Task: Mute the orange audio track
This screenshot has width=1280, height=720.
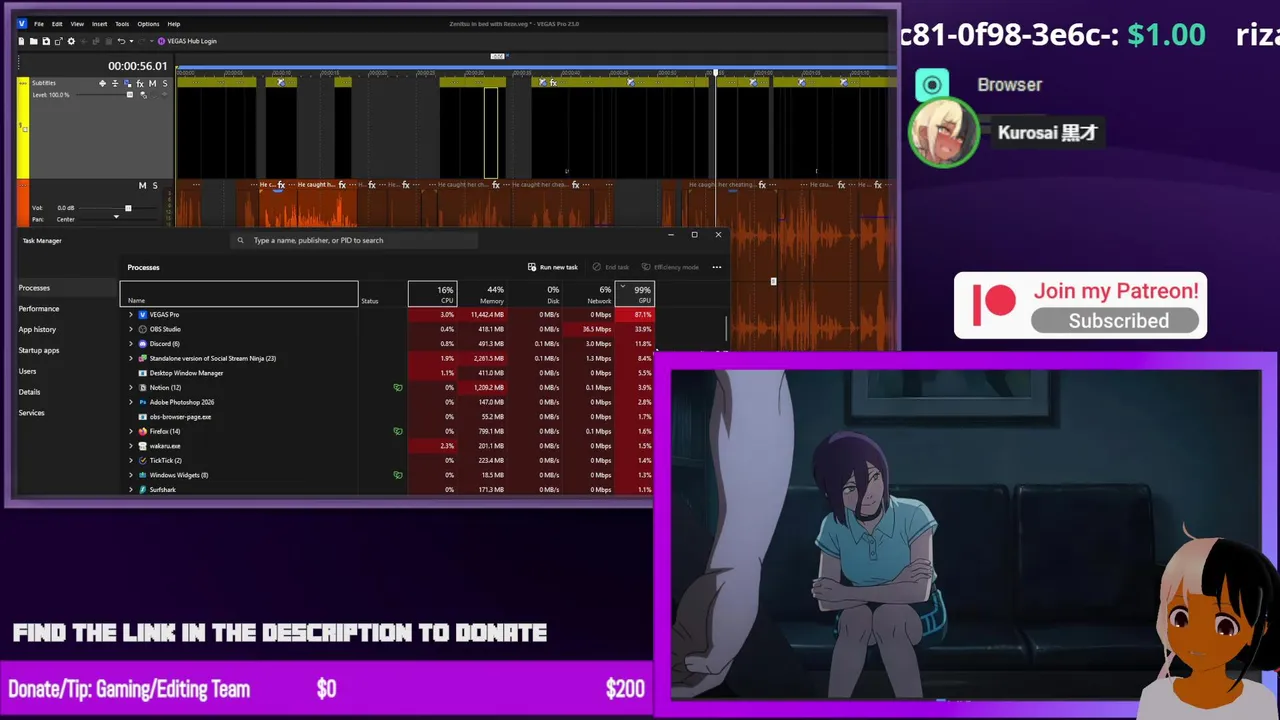Action: (x=142, y=185)
